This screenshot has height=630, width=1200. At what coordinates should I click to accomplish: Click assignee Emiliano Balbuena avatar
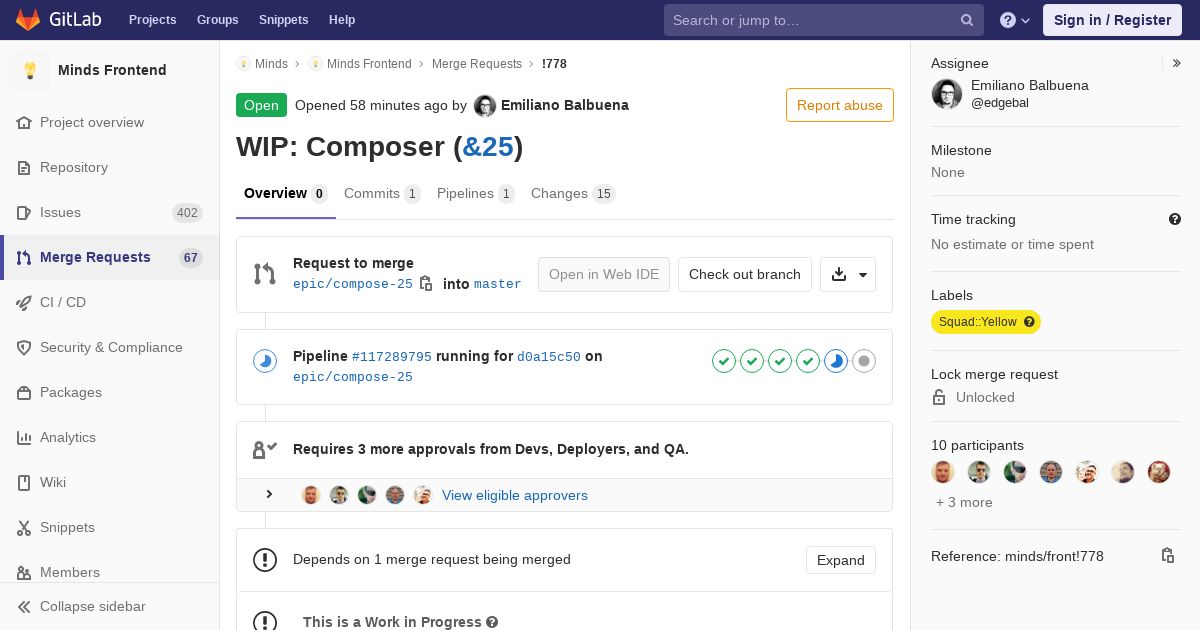pyautogui.click(x=947, y=94)
